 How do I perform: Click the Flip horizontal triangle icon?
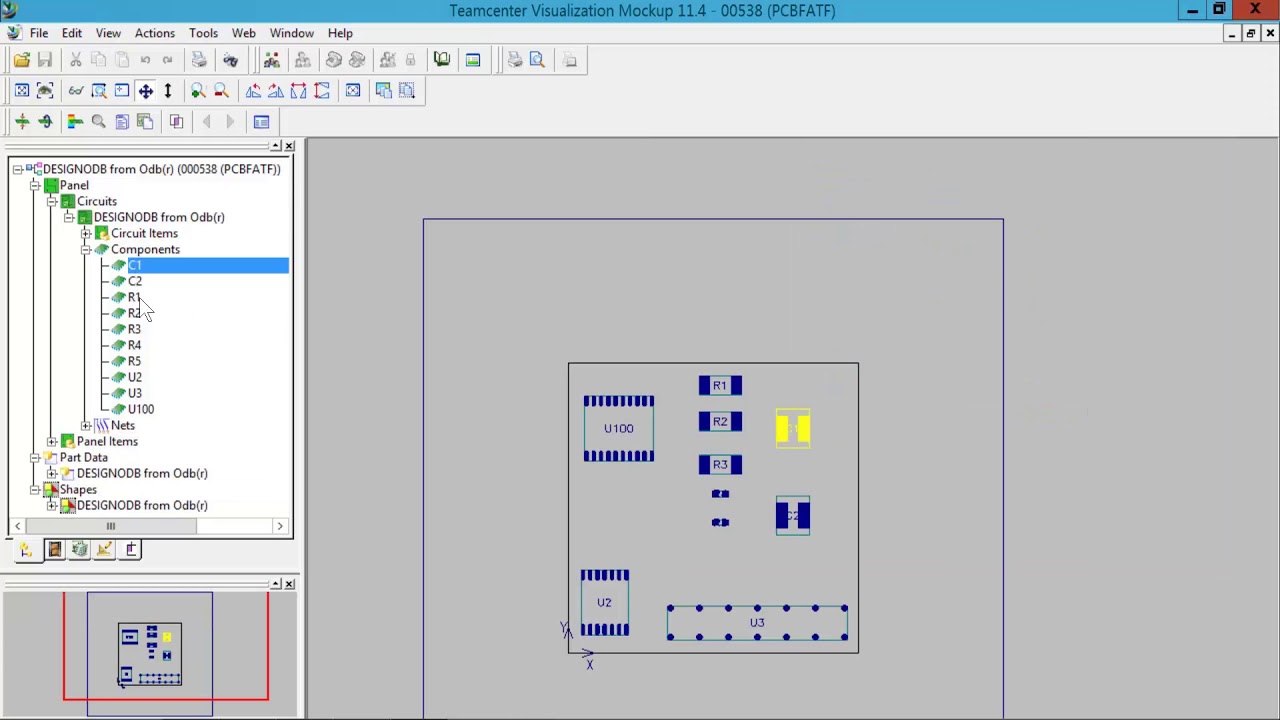coord(298,91)
